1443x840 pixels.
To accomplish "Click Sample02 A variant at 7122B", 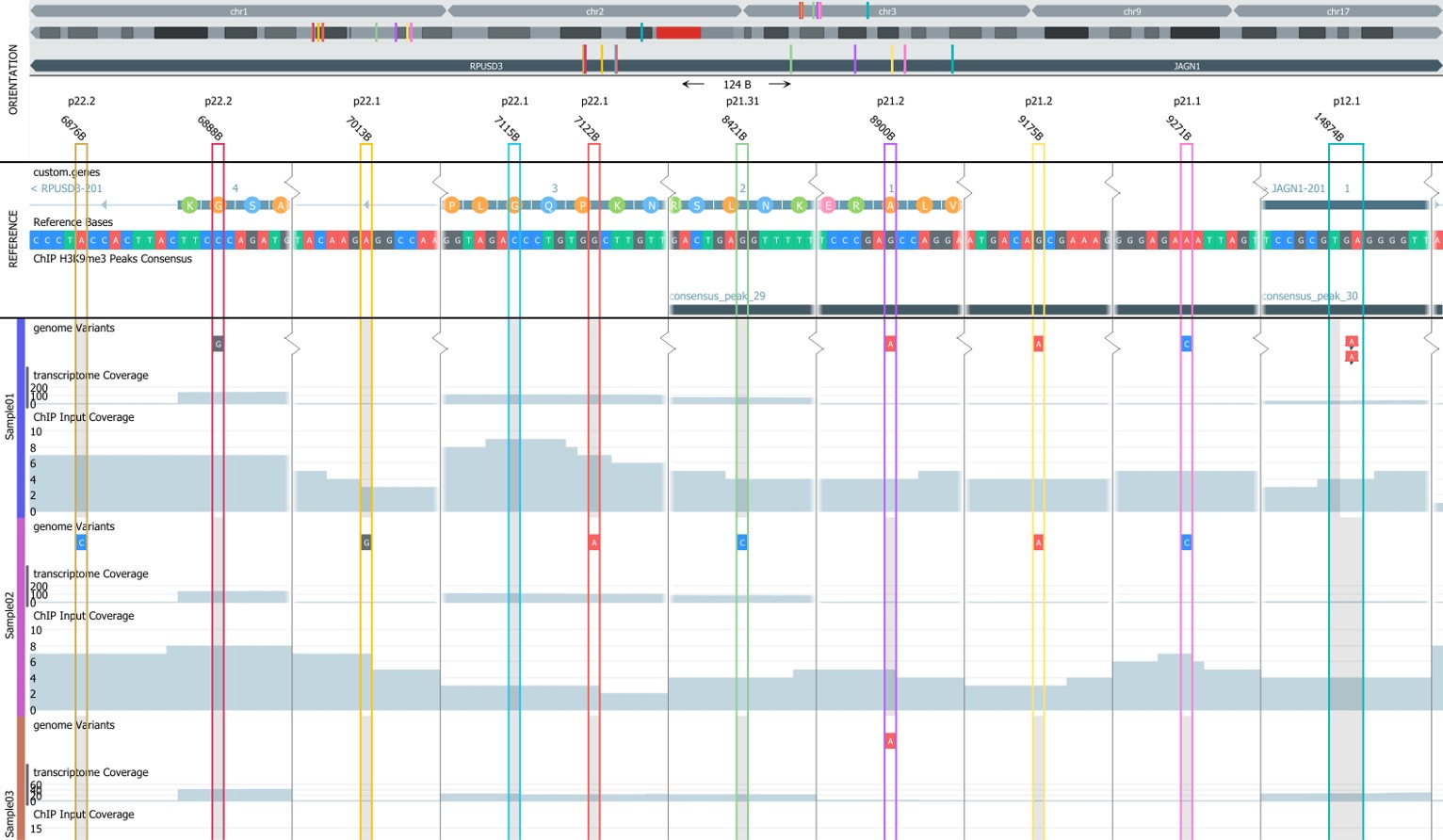I will (593, 542).
